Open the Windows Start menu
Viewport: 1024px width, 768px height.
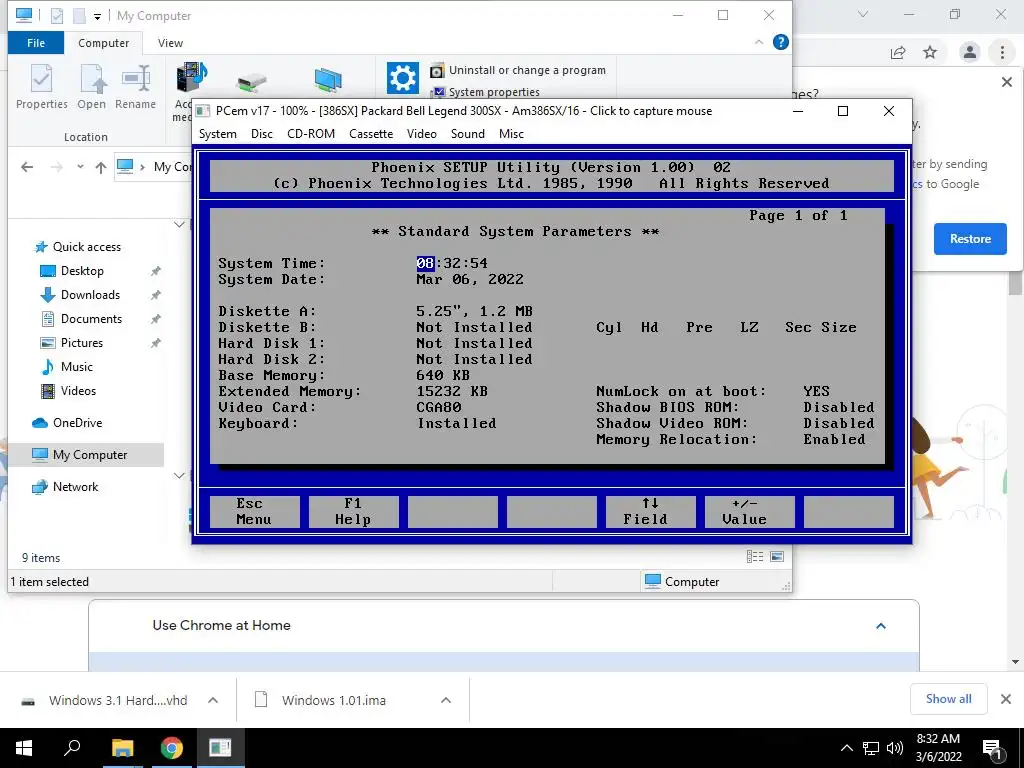pos(24,748)
